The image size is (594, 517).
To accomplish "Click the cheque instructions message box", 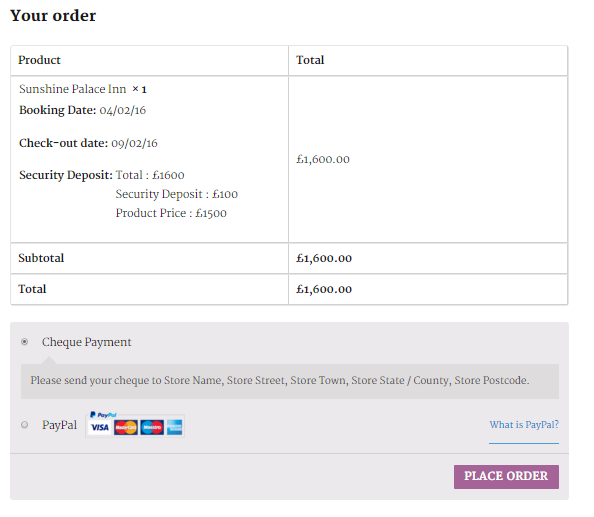I will [x=290, y=381].
